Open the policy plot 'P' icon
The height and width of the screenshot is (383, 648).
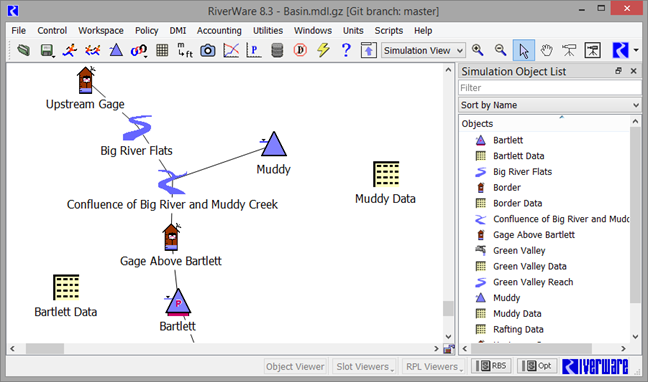[254, 50]
